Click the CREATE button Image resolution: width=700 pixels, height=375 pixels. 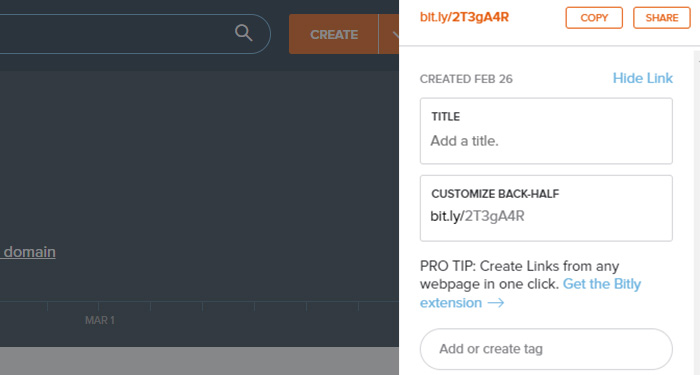[x=333, y=34]
